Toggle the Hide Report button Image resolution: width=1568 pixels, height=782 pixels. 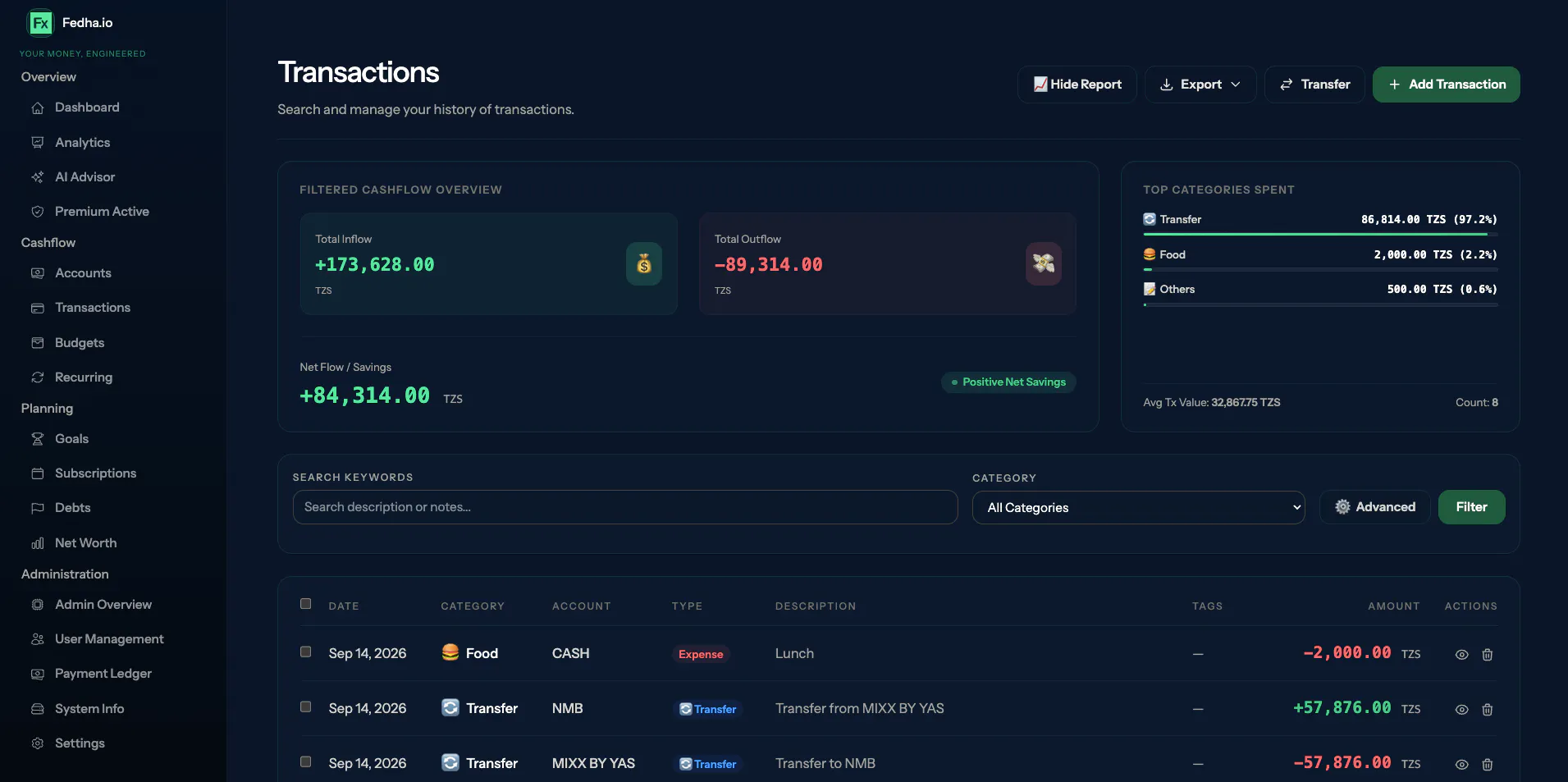(1077, 85)
